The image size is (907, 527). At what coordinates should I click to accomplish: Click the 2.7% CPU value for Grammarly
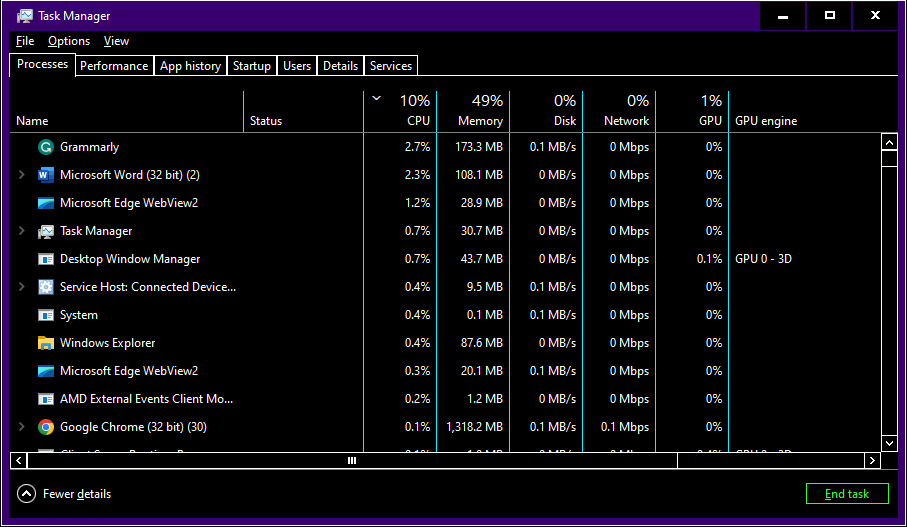418,147
